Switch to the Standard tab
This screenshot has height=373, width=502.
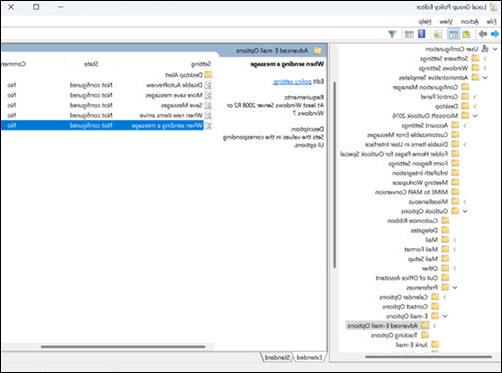click(277, 357)
